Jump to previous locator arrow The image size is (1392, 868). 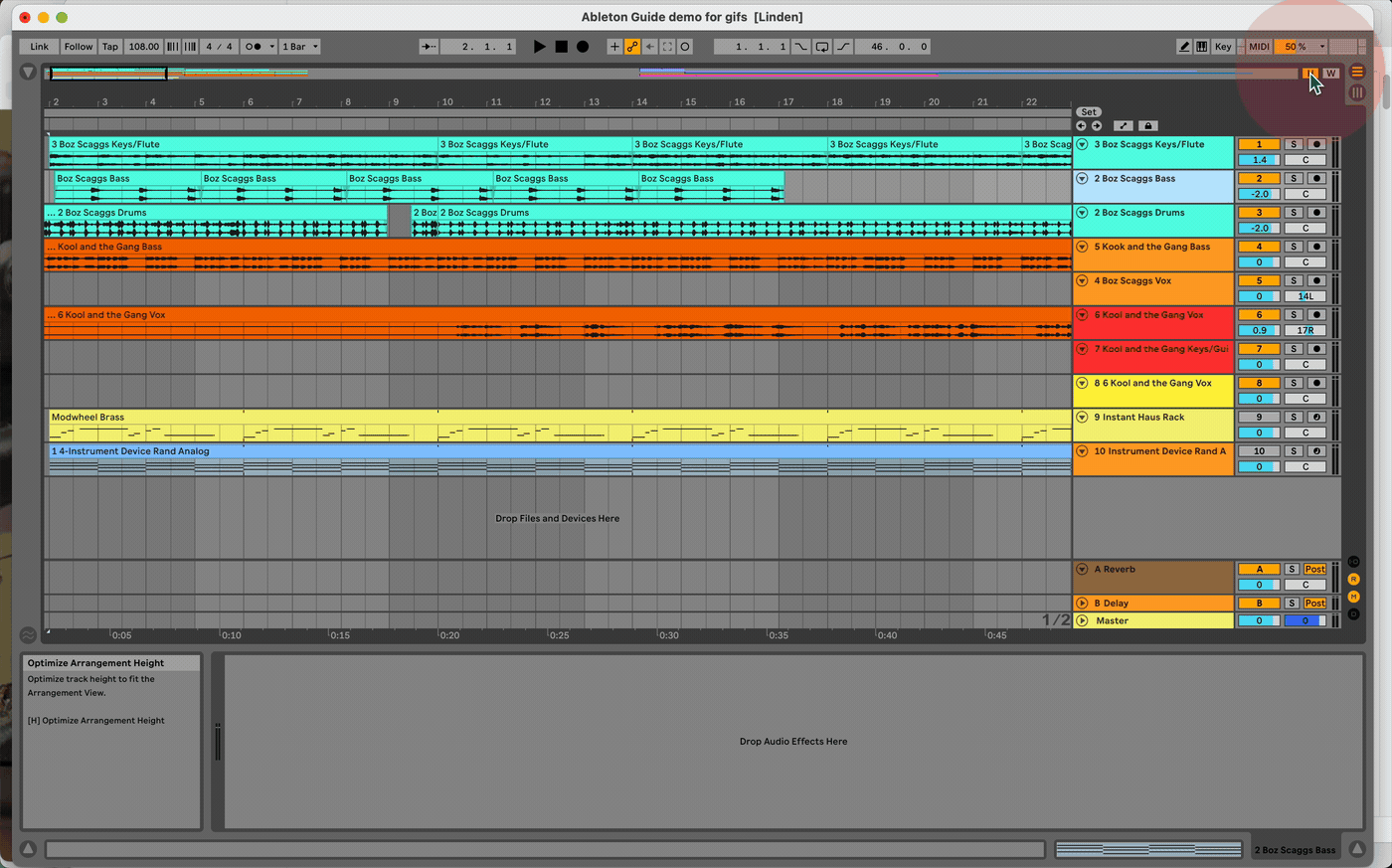coord(1081,126)
